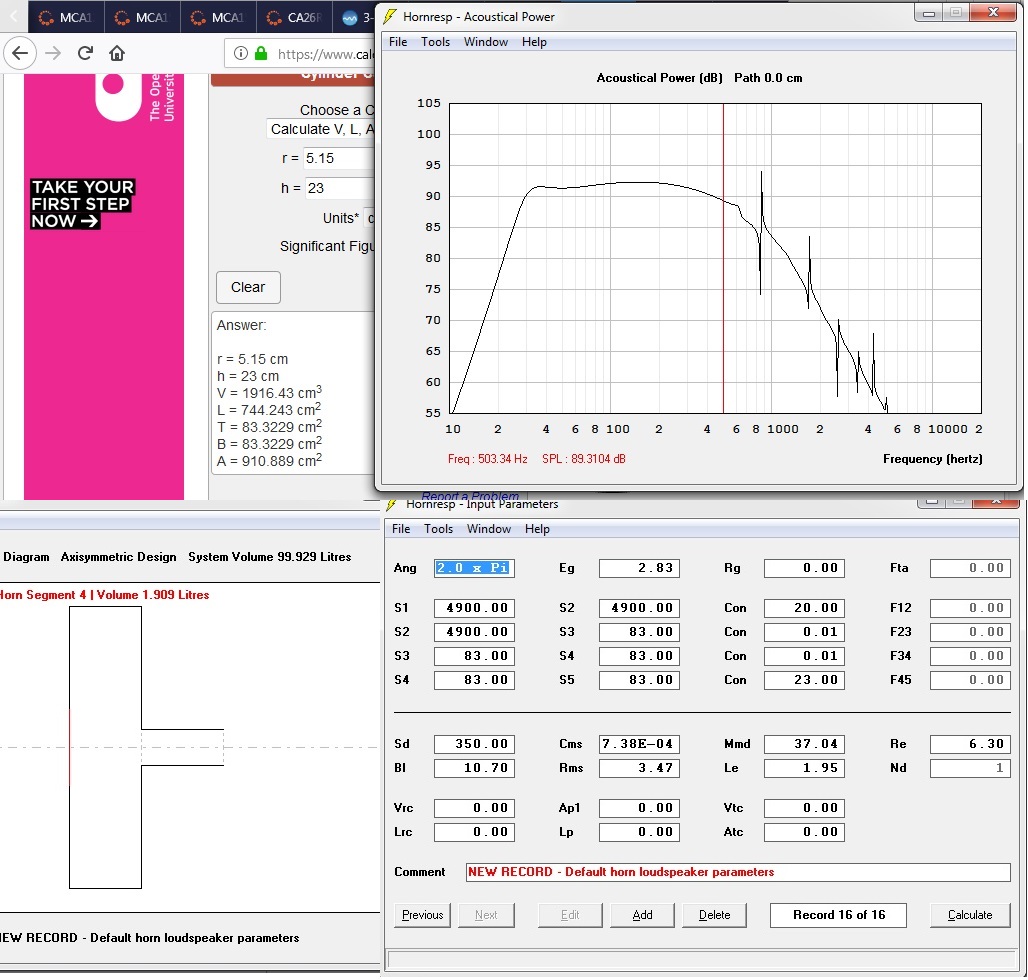The height and width of the screenshot is (980, 1028).
Task: Click the V = 1916.43 cm³ answer line
Action: click(269, 393)
